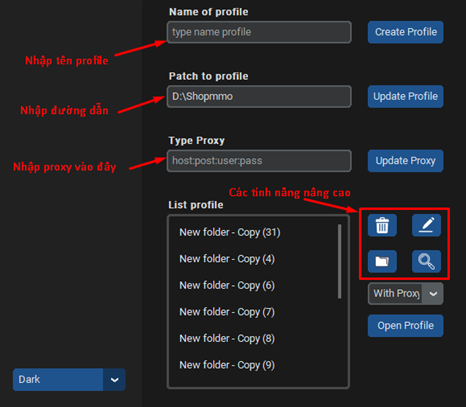Choose New folder - Copy (7) profile
Screen dimensions: 466x407
tap(227, 312)
